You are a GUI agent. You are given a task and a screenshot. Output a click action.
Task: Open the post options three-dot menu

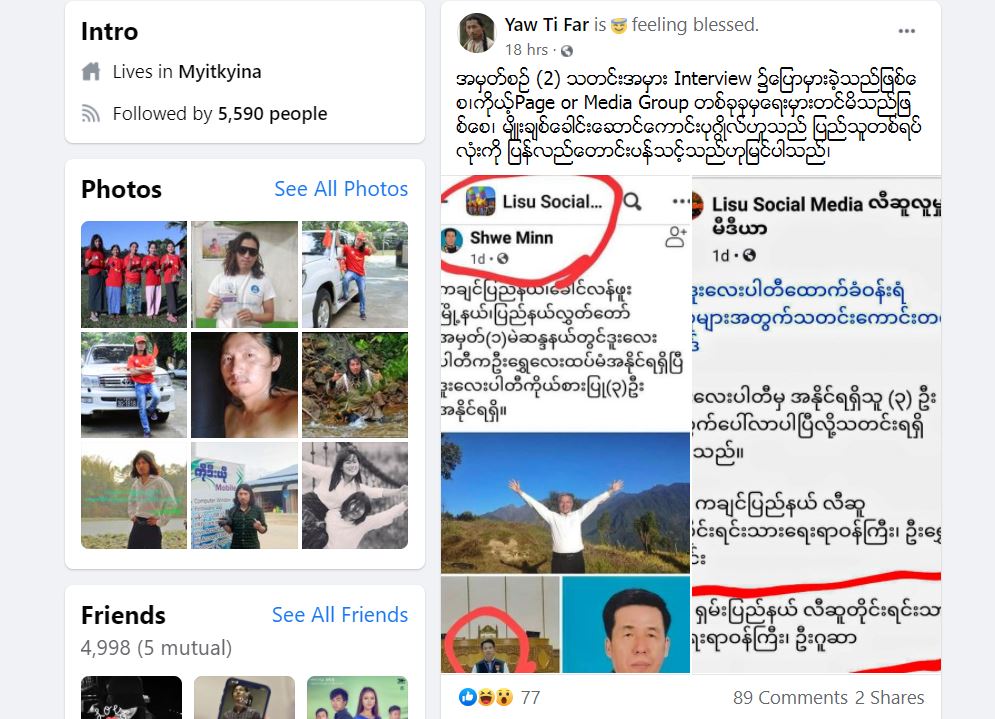(906, 31)
